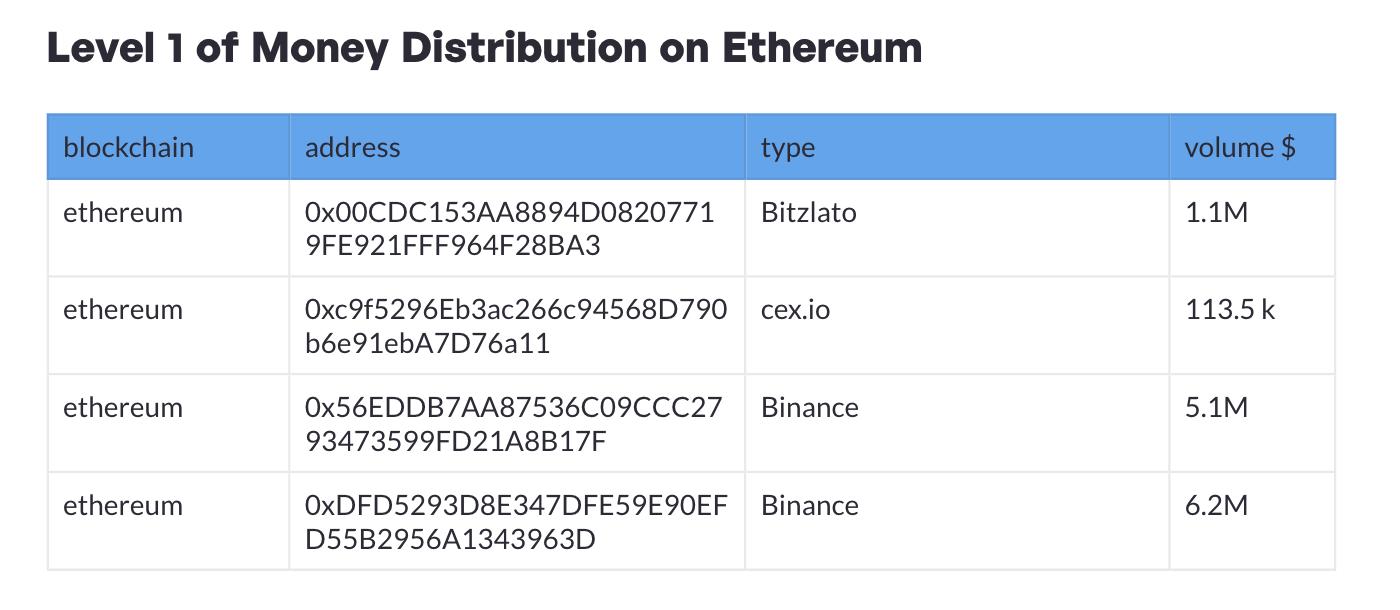Select the Bitzlato address starting 0x00CDC153

tap(509, 229)
